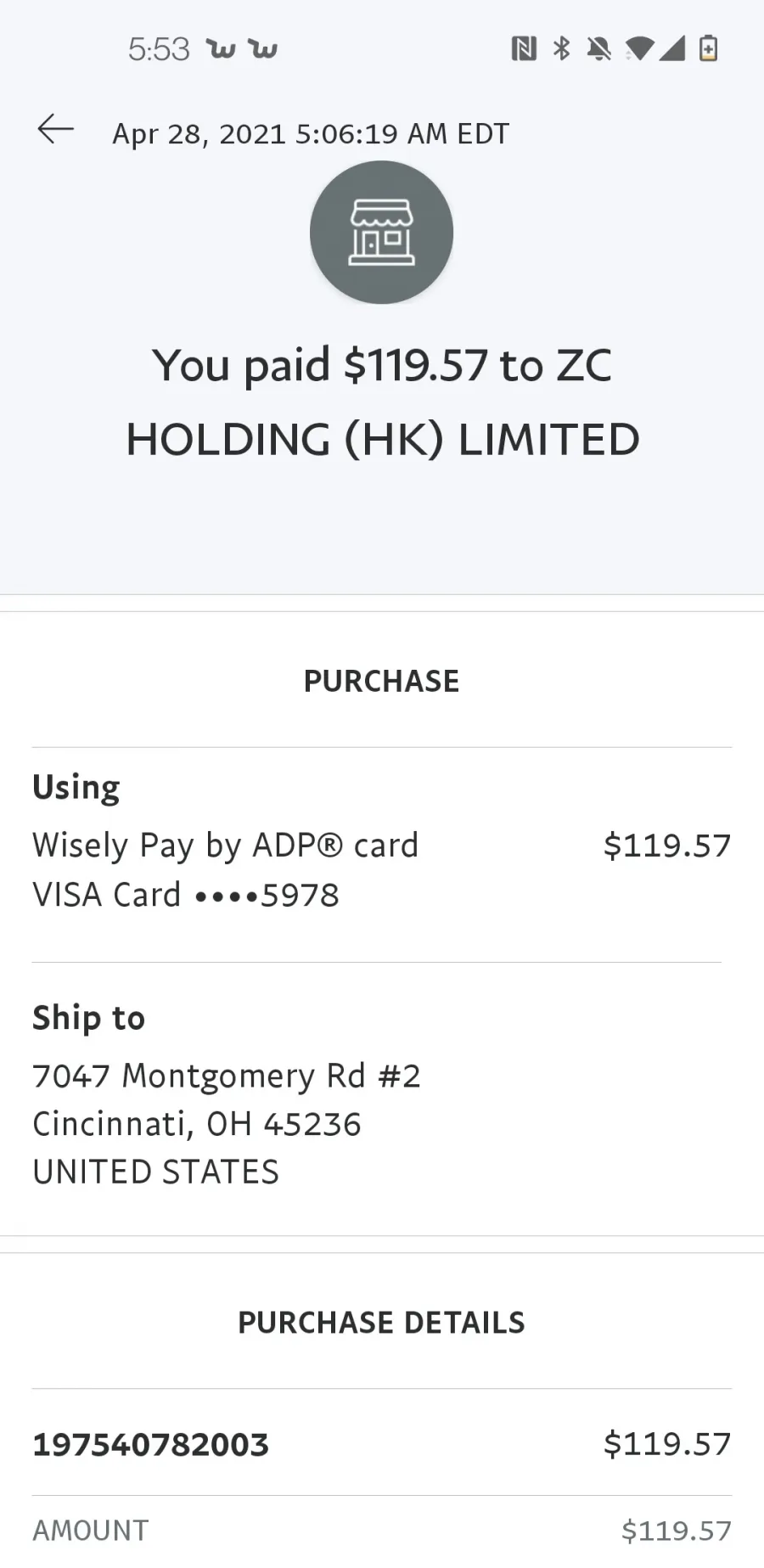Tap the first Wish notification icon

click(x=221, y=49)
